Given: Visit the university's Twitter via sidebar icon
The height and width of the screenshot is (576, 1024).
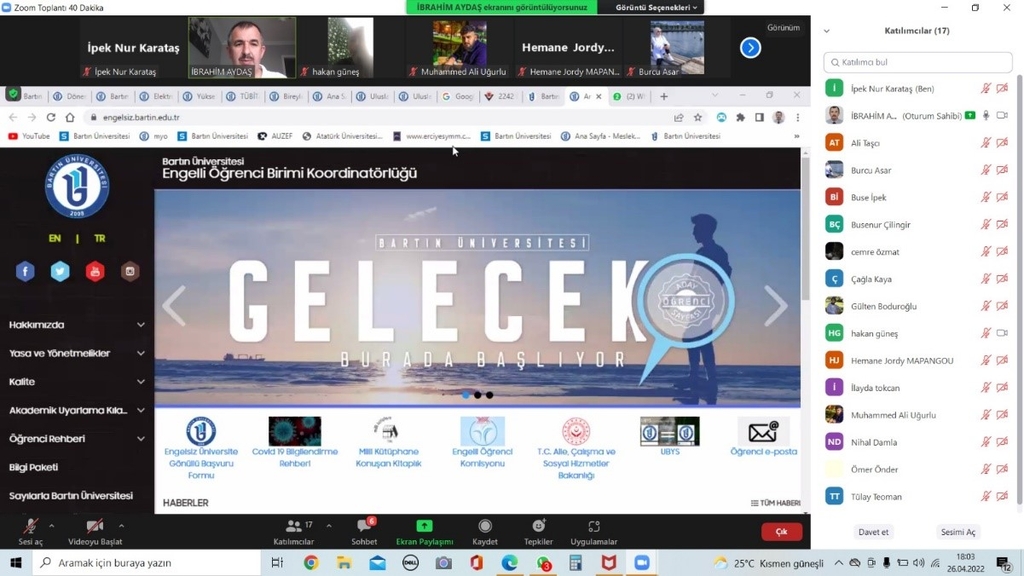Looking at the screenshot, I should (60, 271).
